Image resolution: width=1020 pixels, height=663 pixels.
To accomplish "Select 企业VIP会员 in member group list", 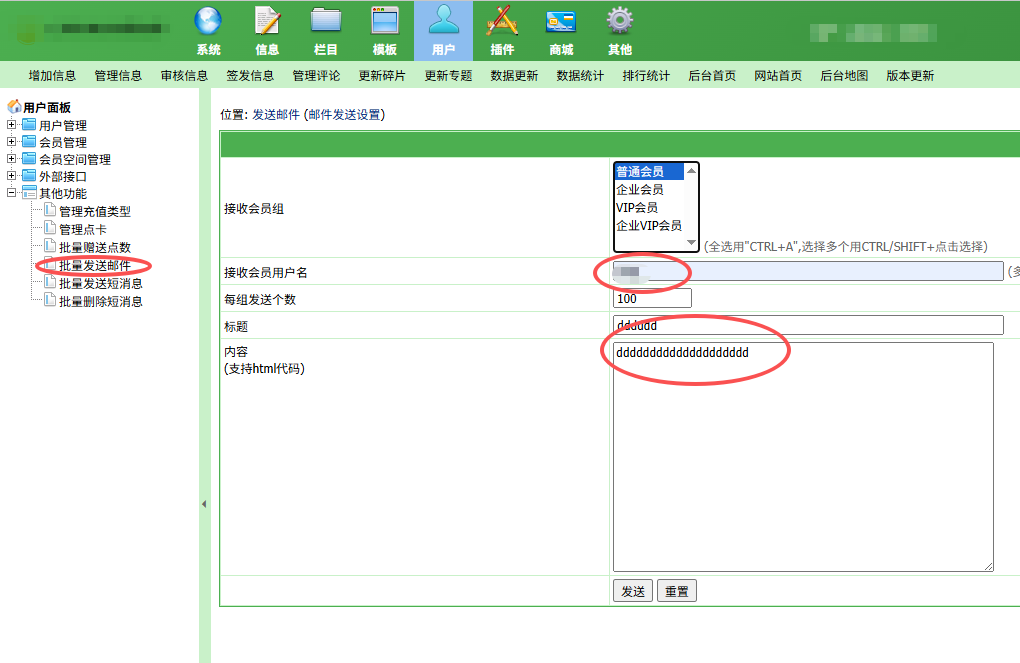I will [649, 225].
